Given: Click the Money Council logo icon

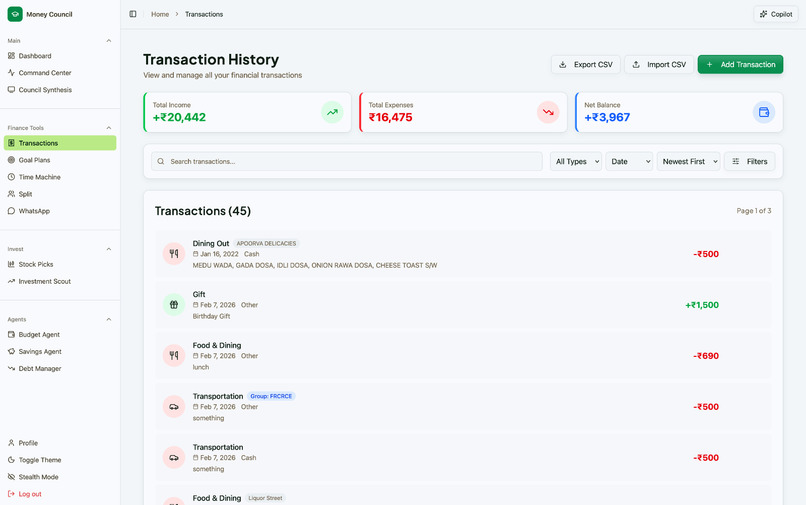Looking at the screenshot, I should tap(15, 14).
